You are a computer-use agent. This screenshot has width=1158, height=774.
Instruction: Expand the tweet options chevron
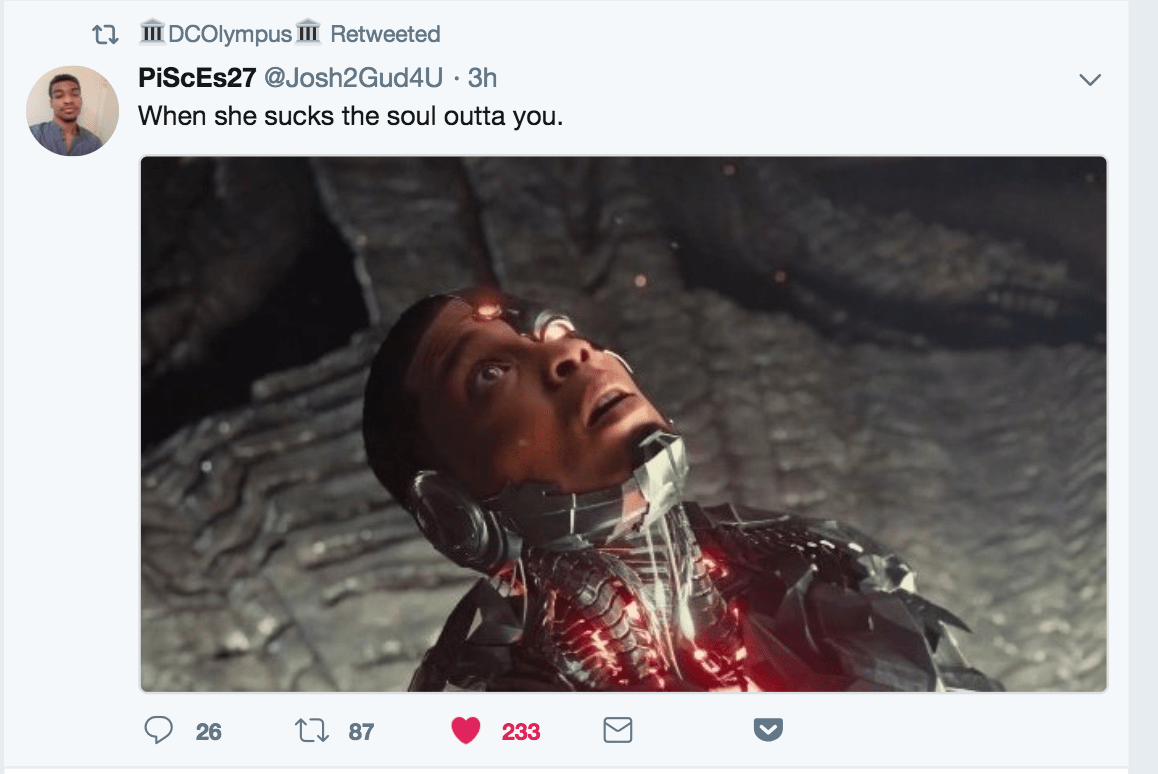click(1090, 79)
